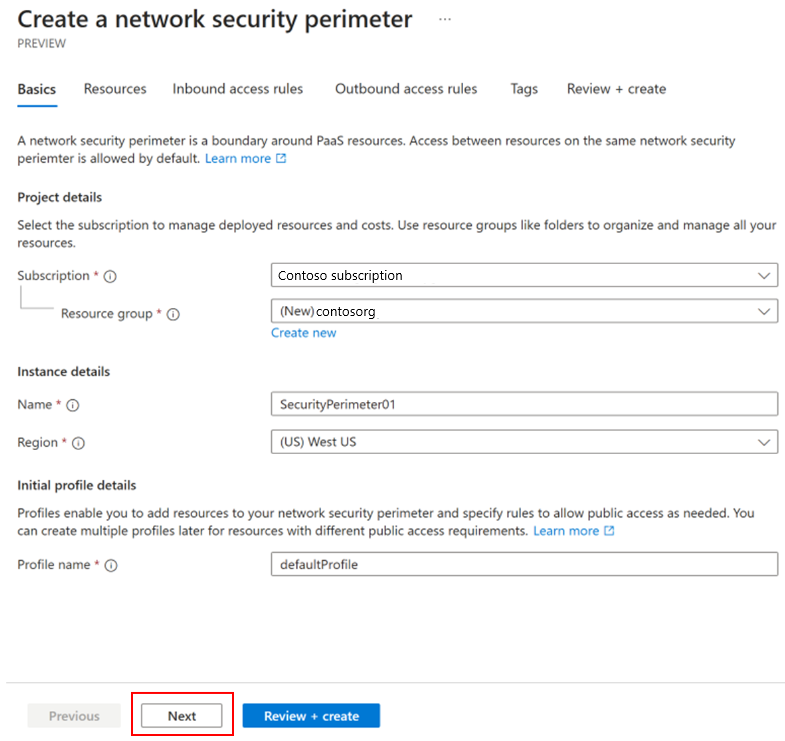Click into the defaultProfile name field

tap(524, 564)
